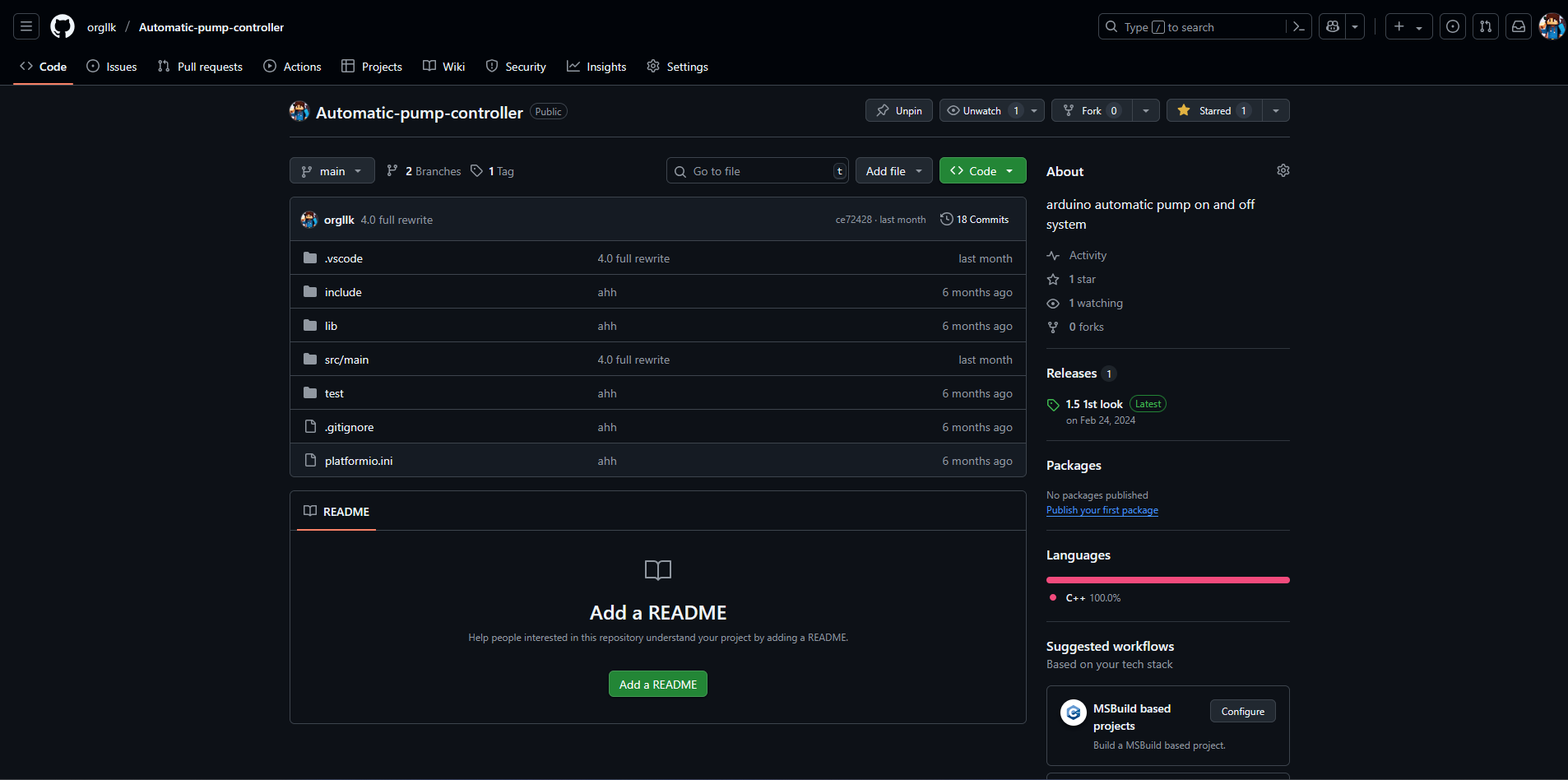Image resolution: width=1568 pixels, height=780 pixels.
Task: Open the notifications inbox icon
Action: (1519, 26)
